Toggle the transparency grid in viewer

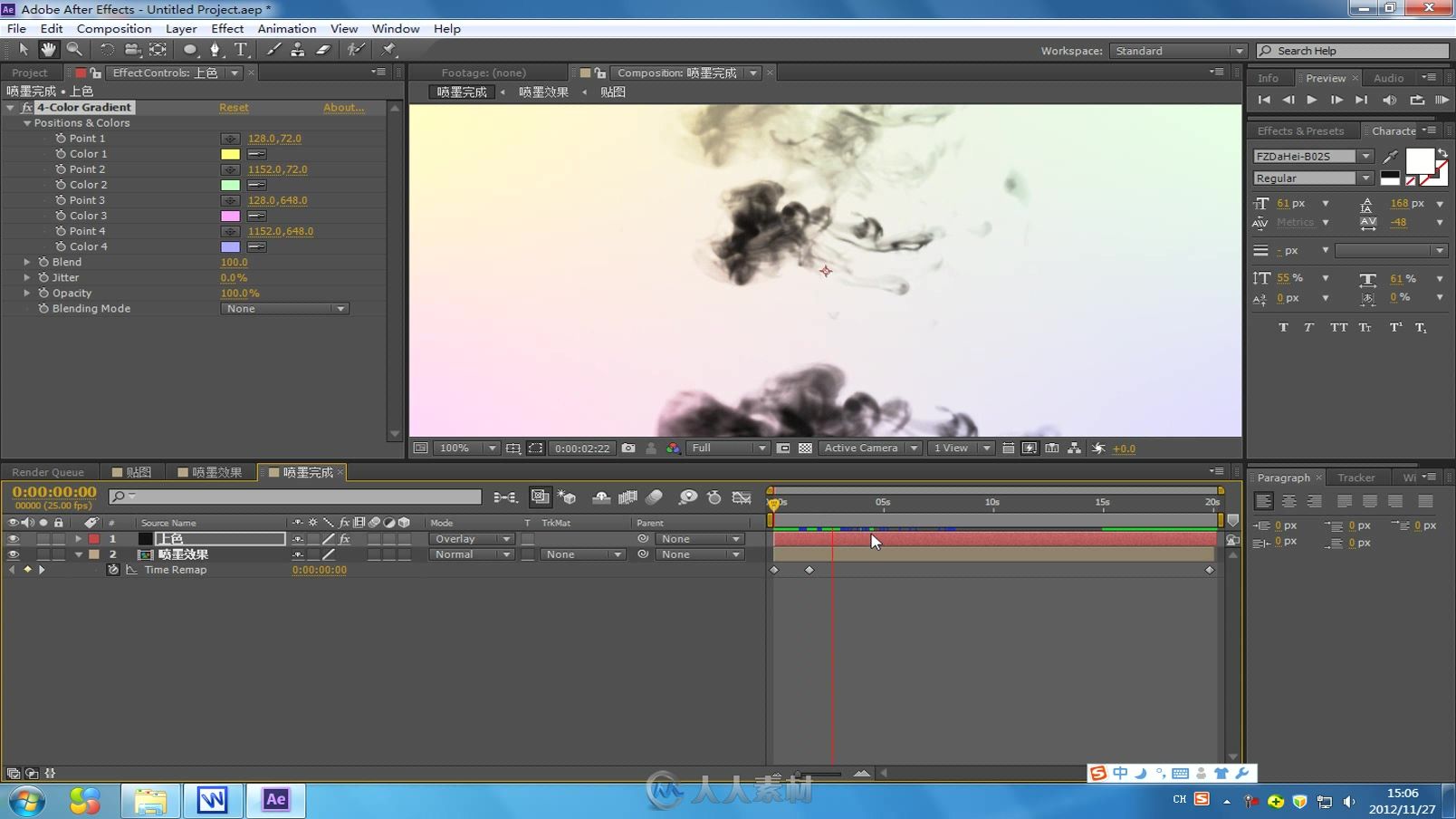pos(805,448)
